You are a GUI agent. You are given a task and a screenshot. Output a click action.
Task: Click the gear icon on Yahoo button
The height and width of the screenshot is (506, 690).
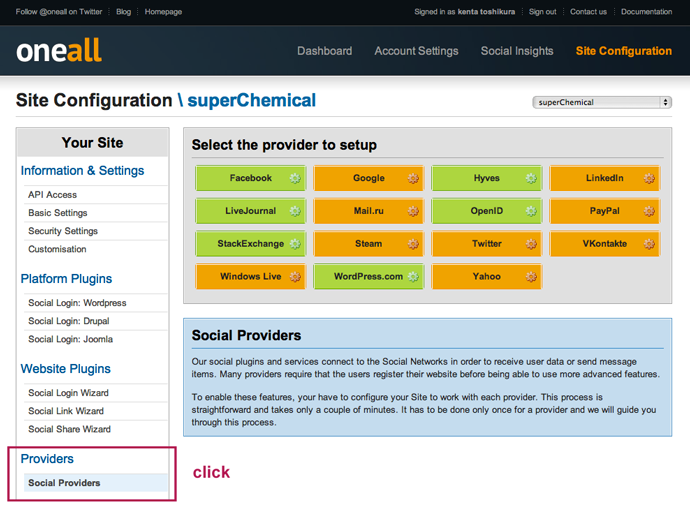[x=531, y=277]
